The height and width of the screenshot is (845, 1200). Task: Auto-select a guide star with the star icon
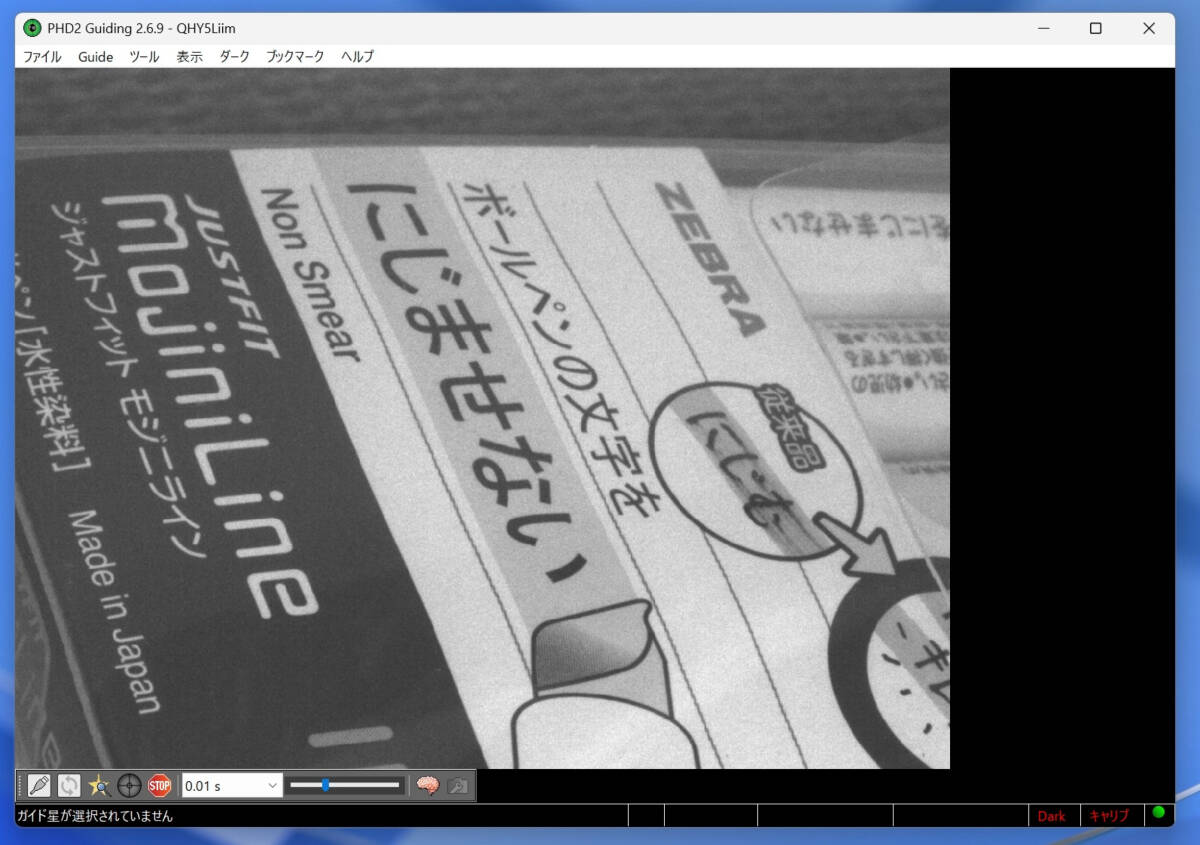pyautogui.click(x=99, y=786)
